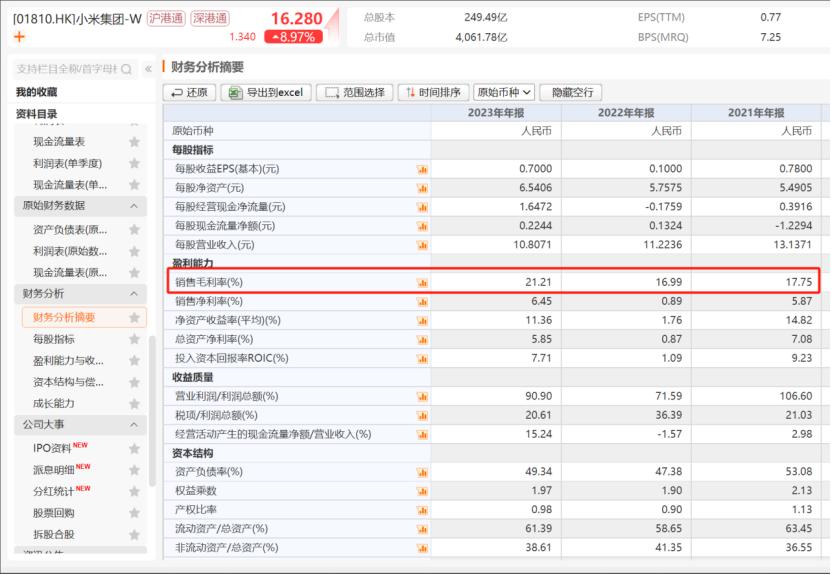
Task: Click the 还原 restore button
Action: point(189,92)
